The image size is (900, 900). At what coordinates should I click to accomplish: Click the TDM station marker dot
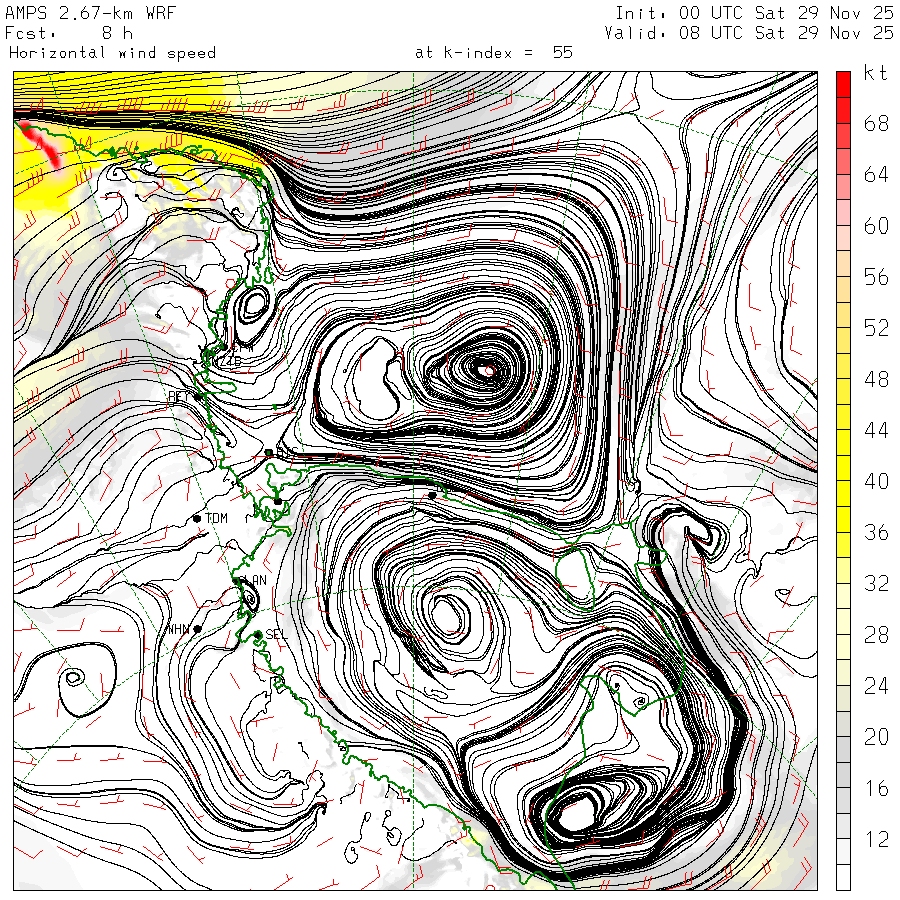click(197, 518)
